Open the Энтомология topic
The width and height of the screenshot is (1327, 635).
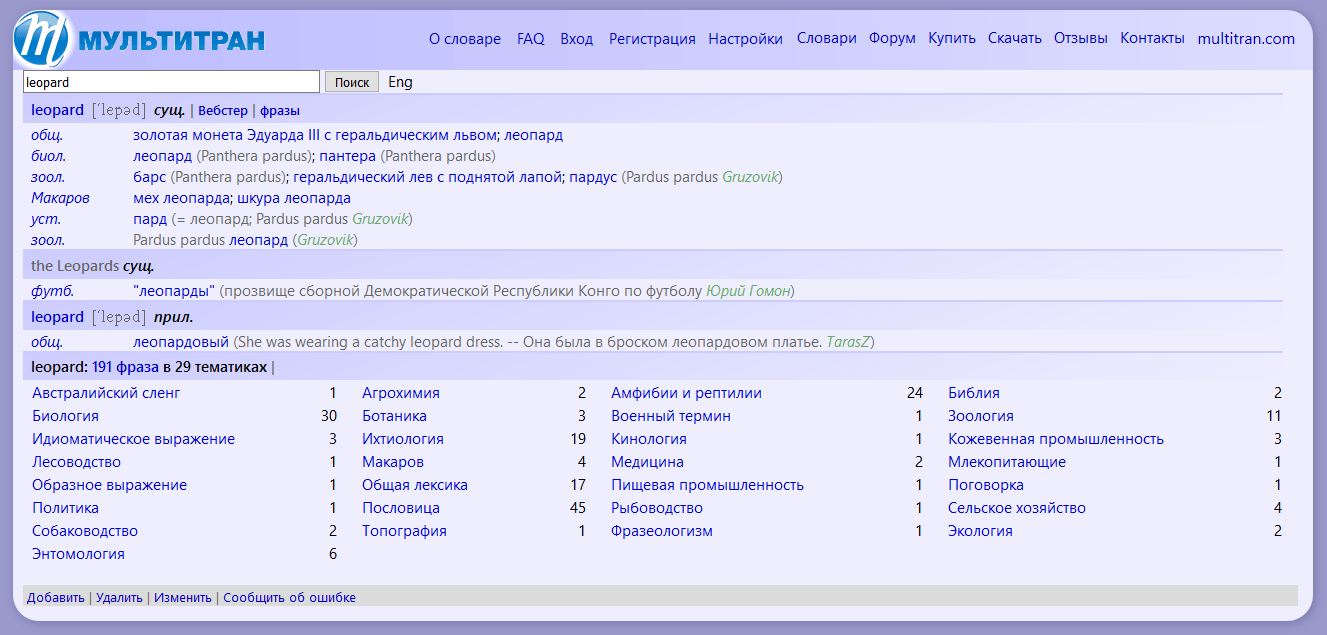coord(78,554)
